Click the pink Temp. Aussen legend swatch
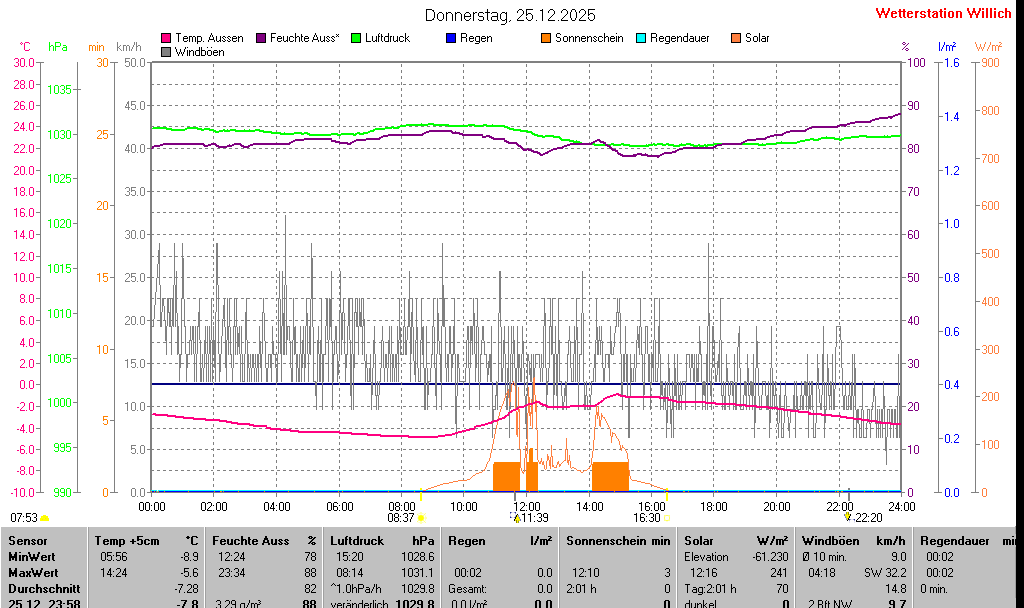The width and height of the screenshot is (1024, 608). [x=166, y=38]
